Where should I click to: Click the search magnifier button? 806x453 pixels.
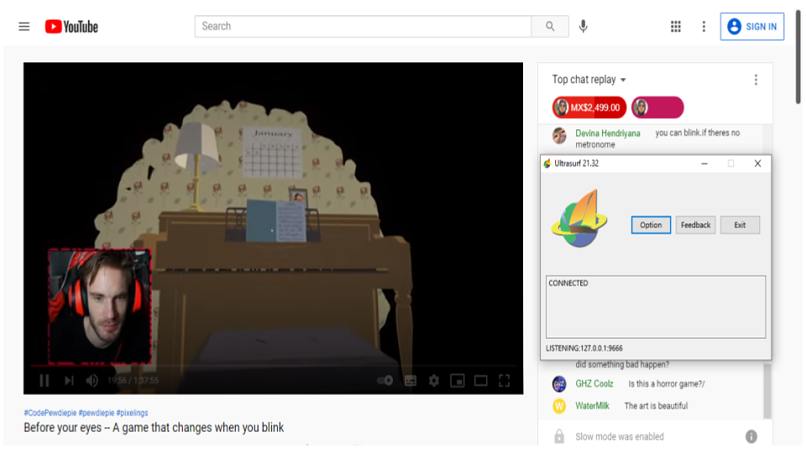tap(550, 26)
